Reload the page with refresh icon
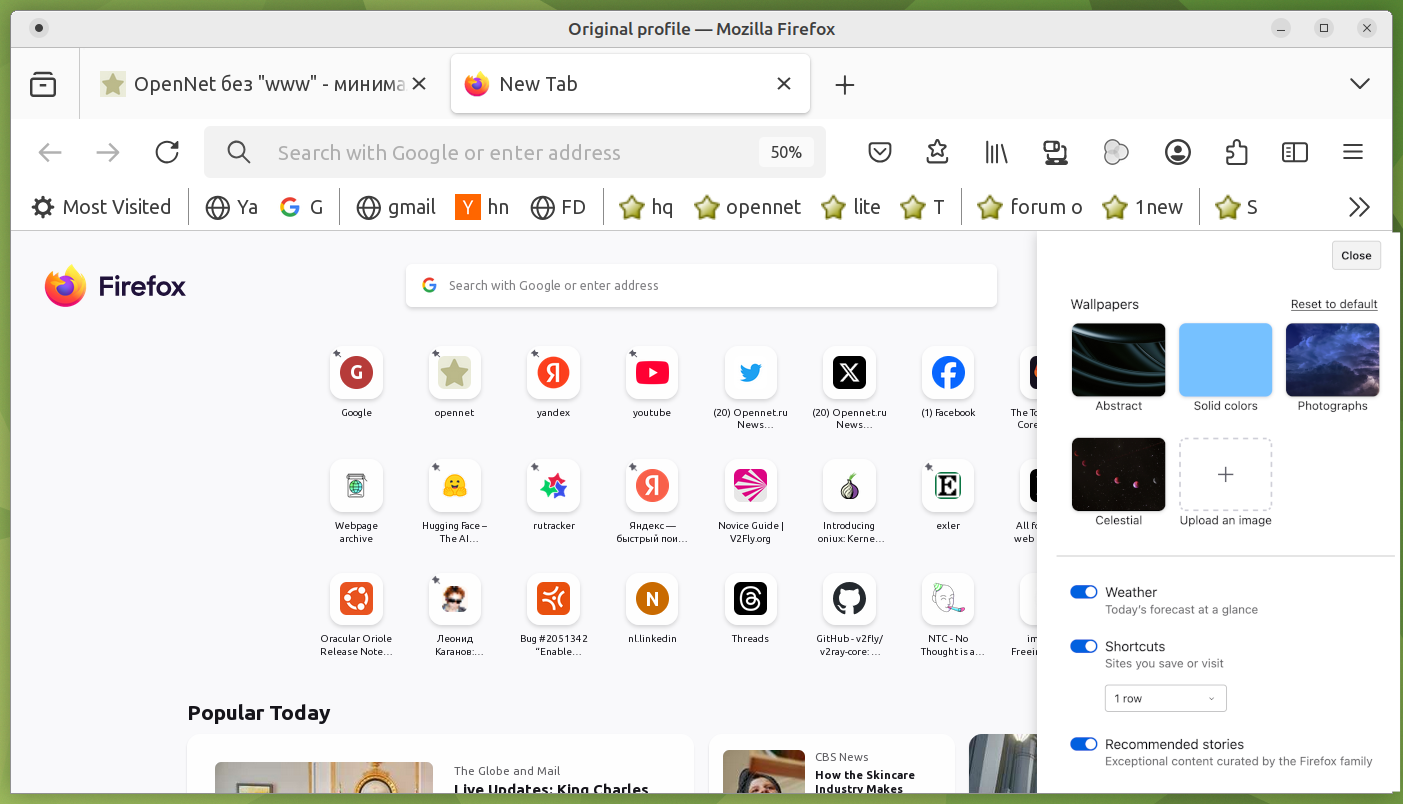Screen dimensions: 1403x804 coord(167,152)
